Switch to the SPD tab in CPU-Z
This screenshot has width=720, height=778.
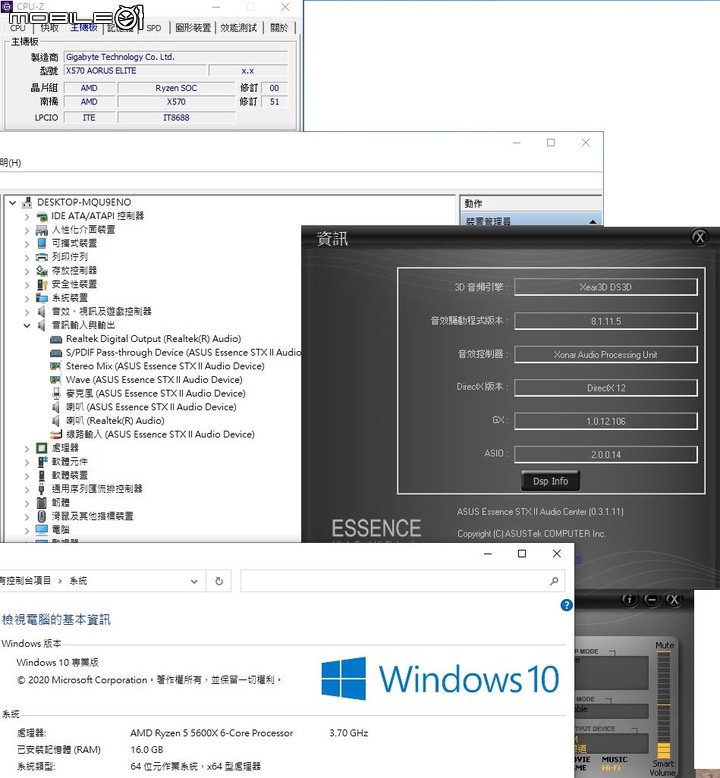point(154,28)
